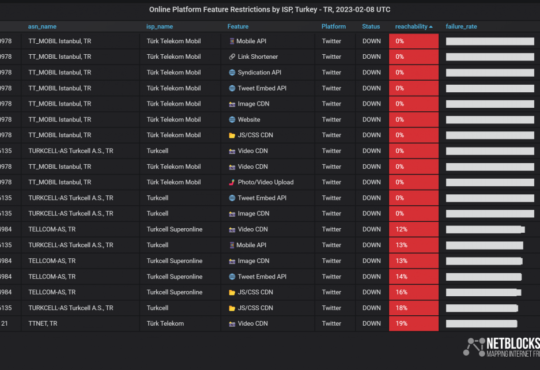Click the failure_rate column header
The image size is (540, 370).
(461, 27)
